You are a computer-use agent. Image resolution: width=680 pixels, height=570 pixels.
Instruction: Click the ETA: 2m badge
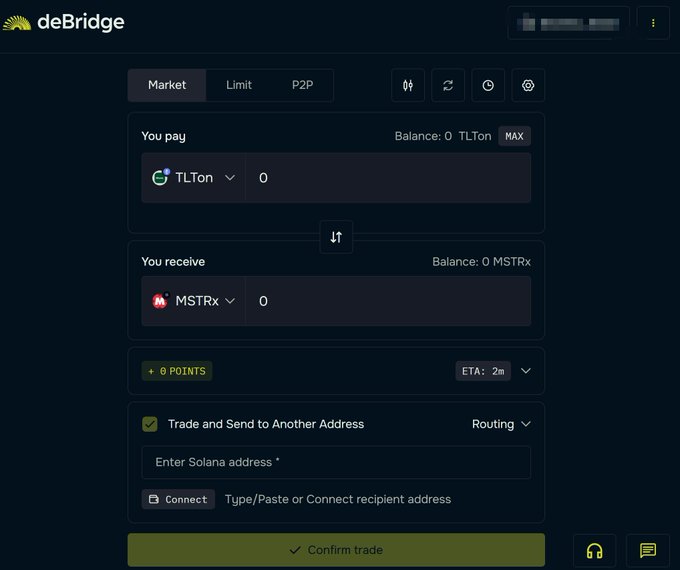[x=483, y=371]
